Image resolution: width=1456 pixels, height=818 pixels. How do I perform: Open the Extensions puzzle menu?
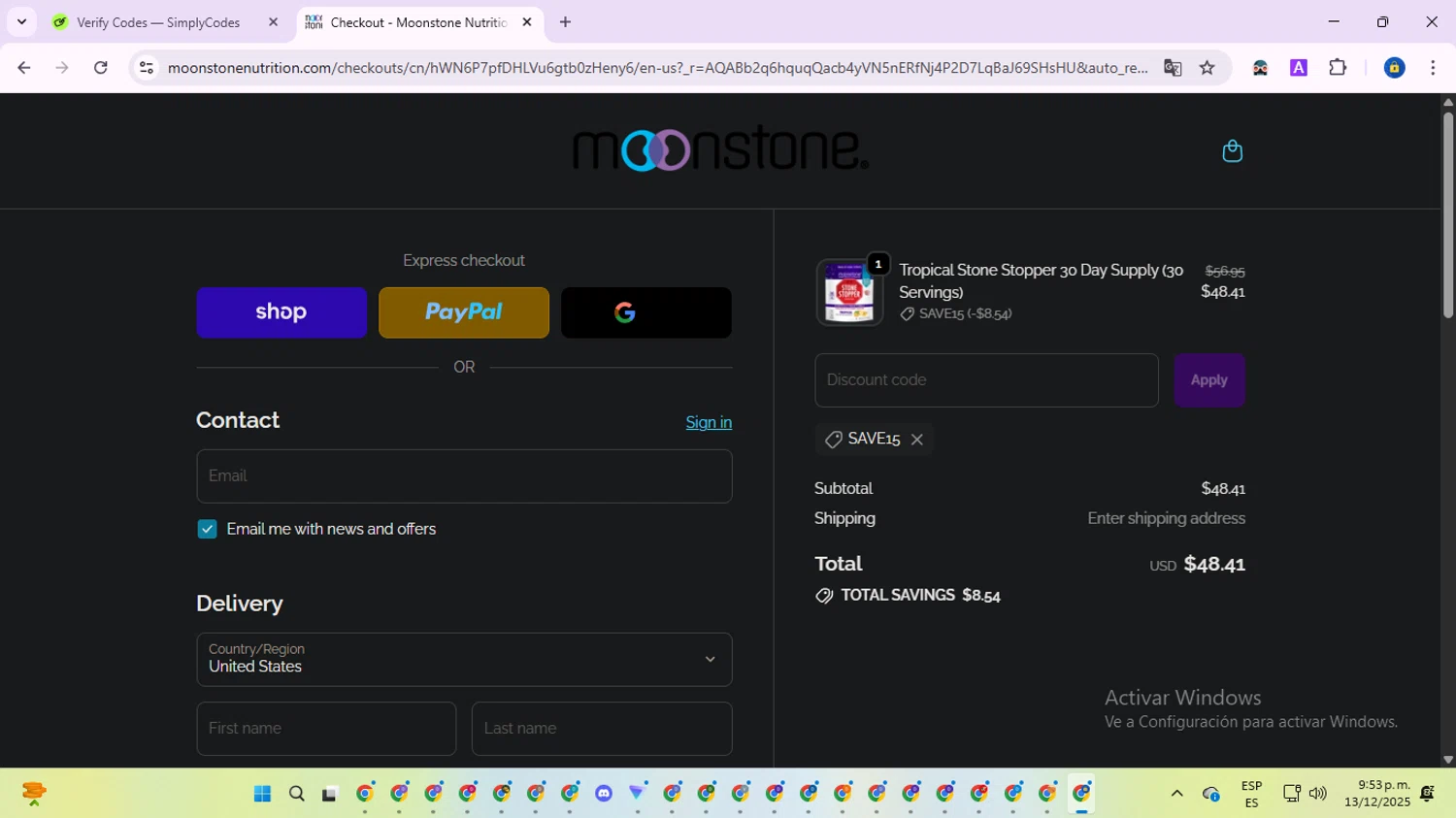click(1338, 68)
